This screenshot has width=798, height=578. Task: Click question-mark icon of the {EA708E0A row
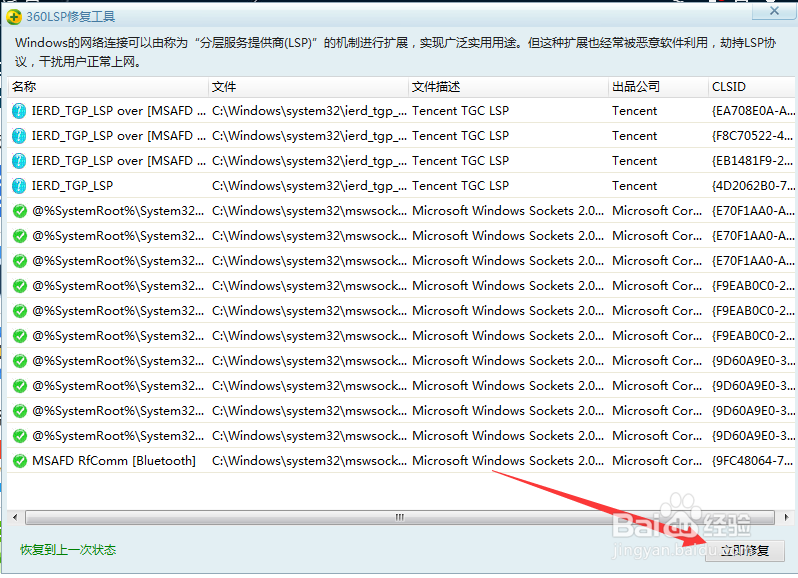(19, 110)
